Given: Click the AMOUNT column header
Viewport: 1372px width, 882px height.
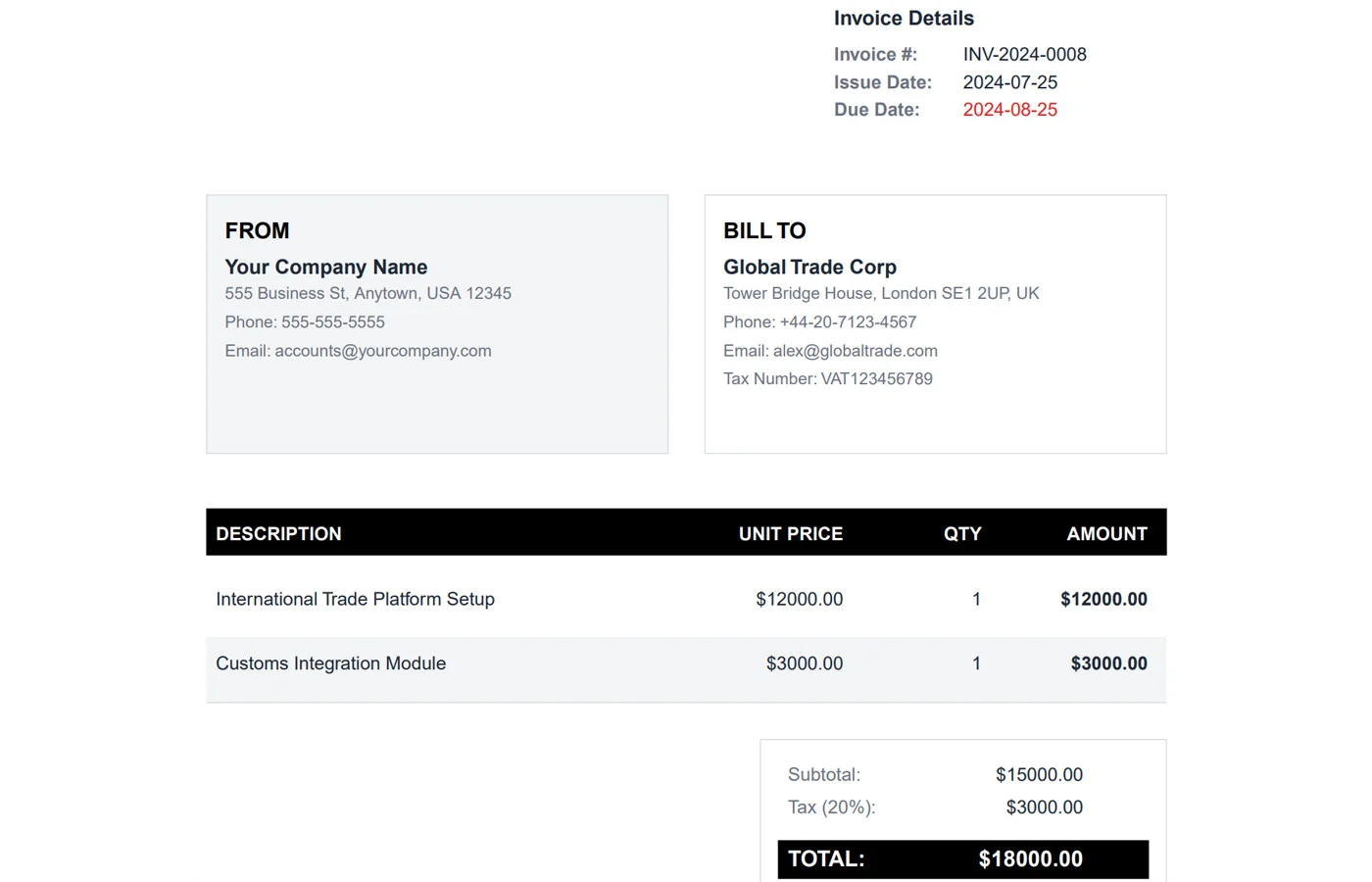Looking at the screenshot, I should (x=1106, y=534).
